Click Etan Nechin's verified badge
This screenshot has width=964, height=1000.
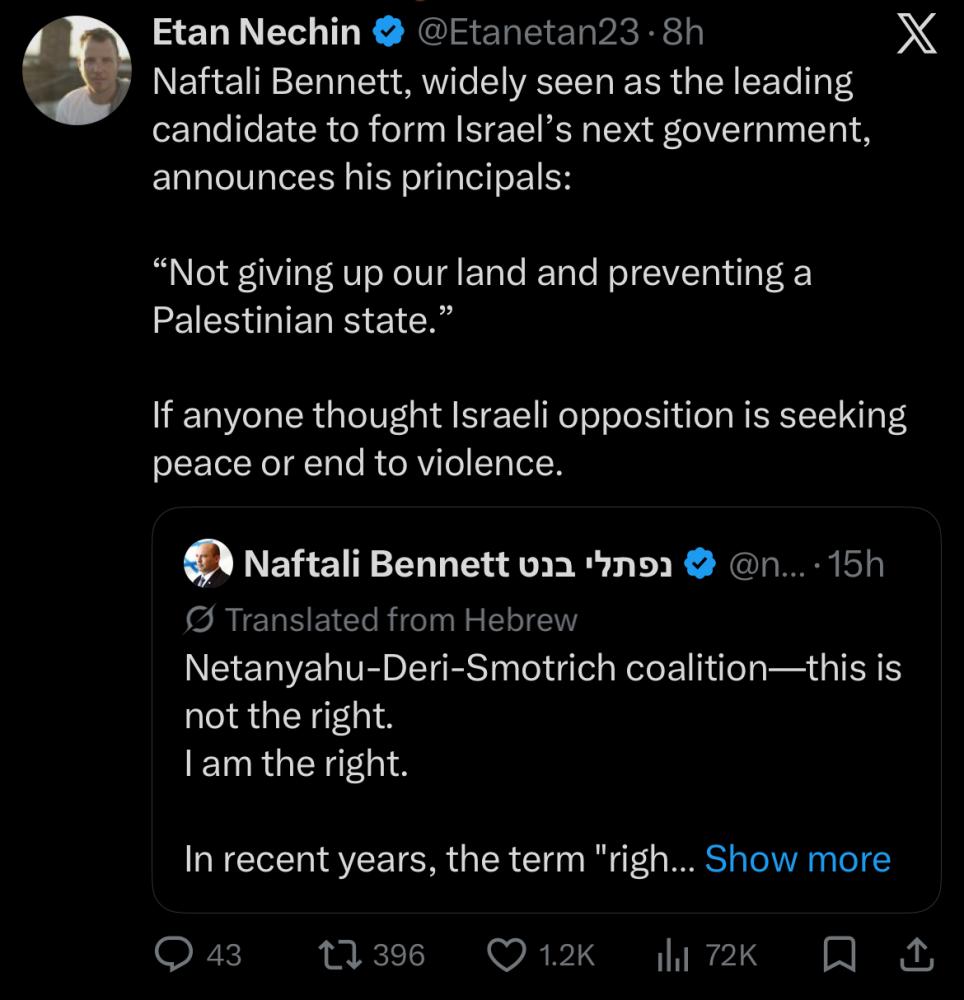pyautogui.click(x=386, y=34)
